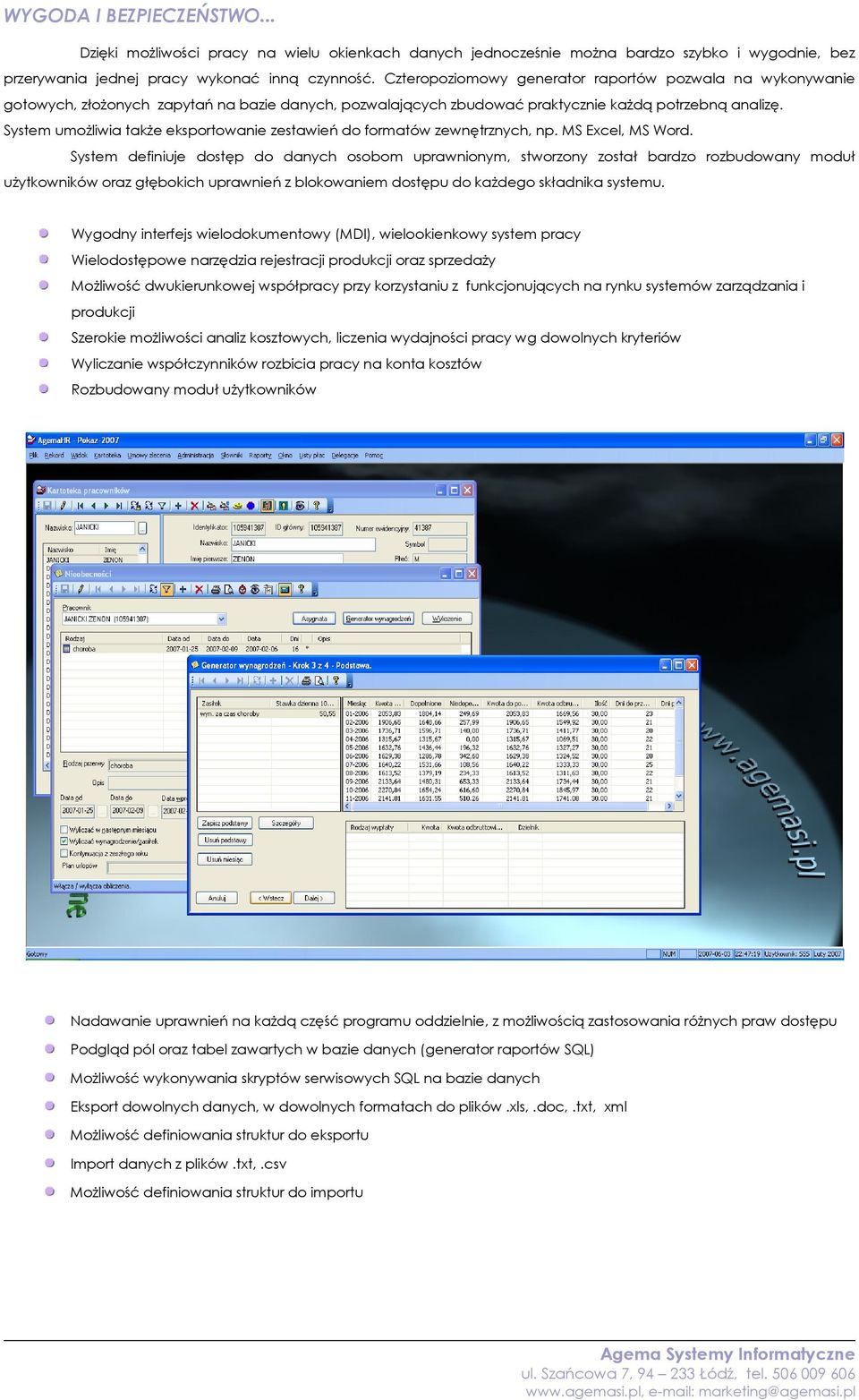Click the Asygnata button
This screenshot has height=1400, width=859.
pyautogui.click(x=315, y=619)
